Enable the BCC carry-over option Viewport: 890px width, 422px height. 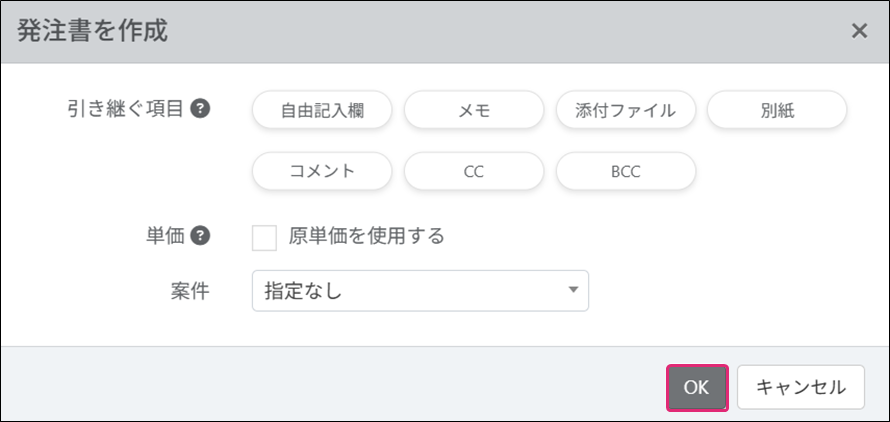point(626,171)
